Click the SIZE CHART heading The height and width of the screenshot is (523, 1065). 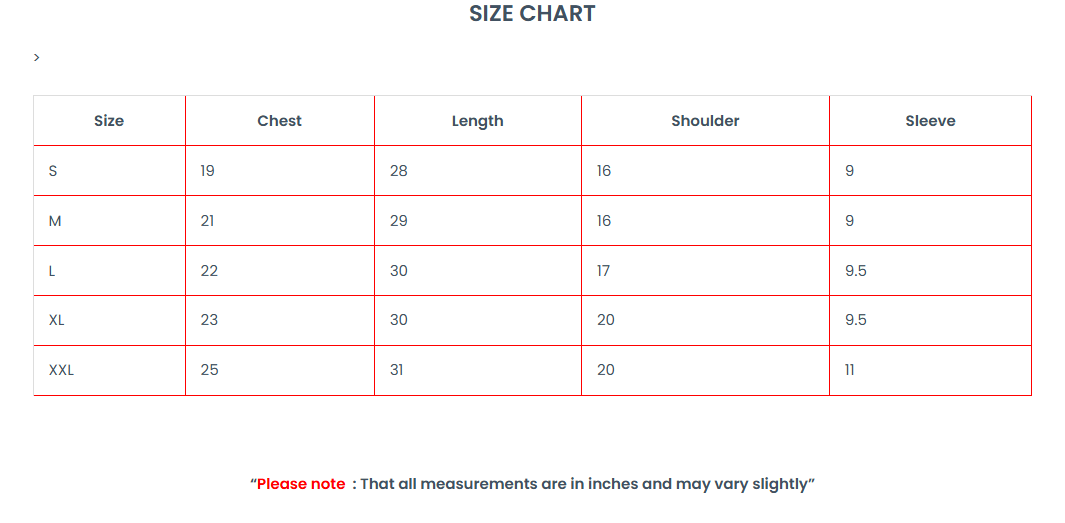[x=532, y=14]
